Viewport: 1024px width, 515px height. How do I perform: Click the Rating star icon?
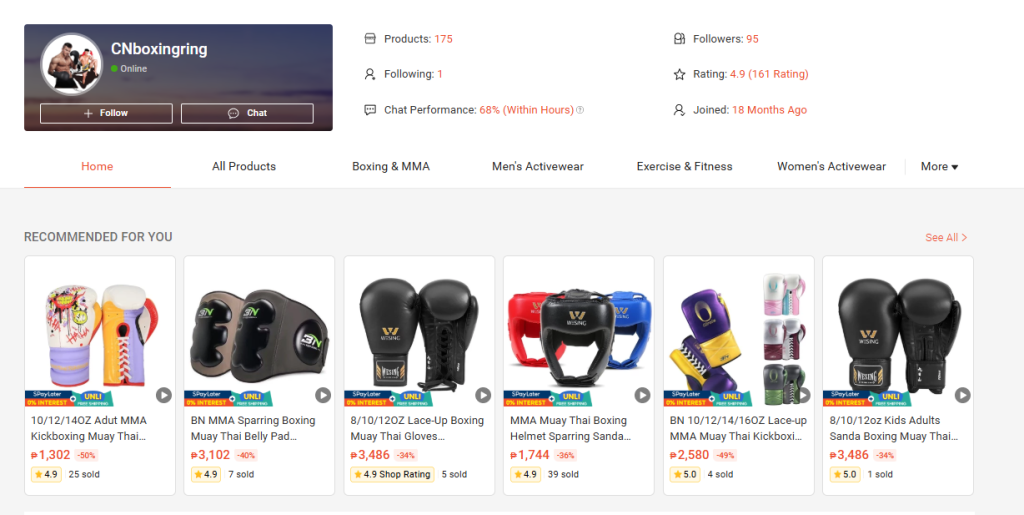679,74
